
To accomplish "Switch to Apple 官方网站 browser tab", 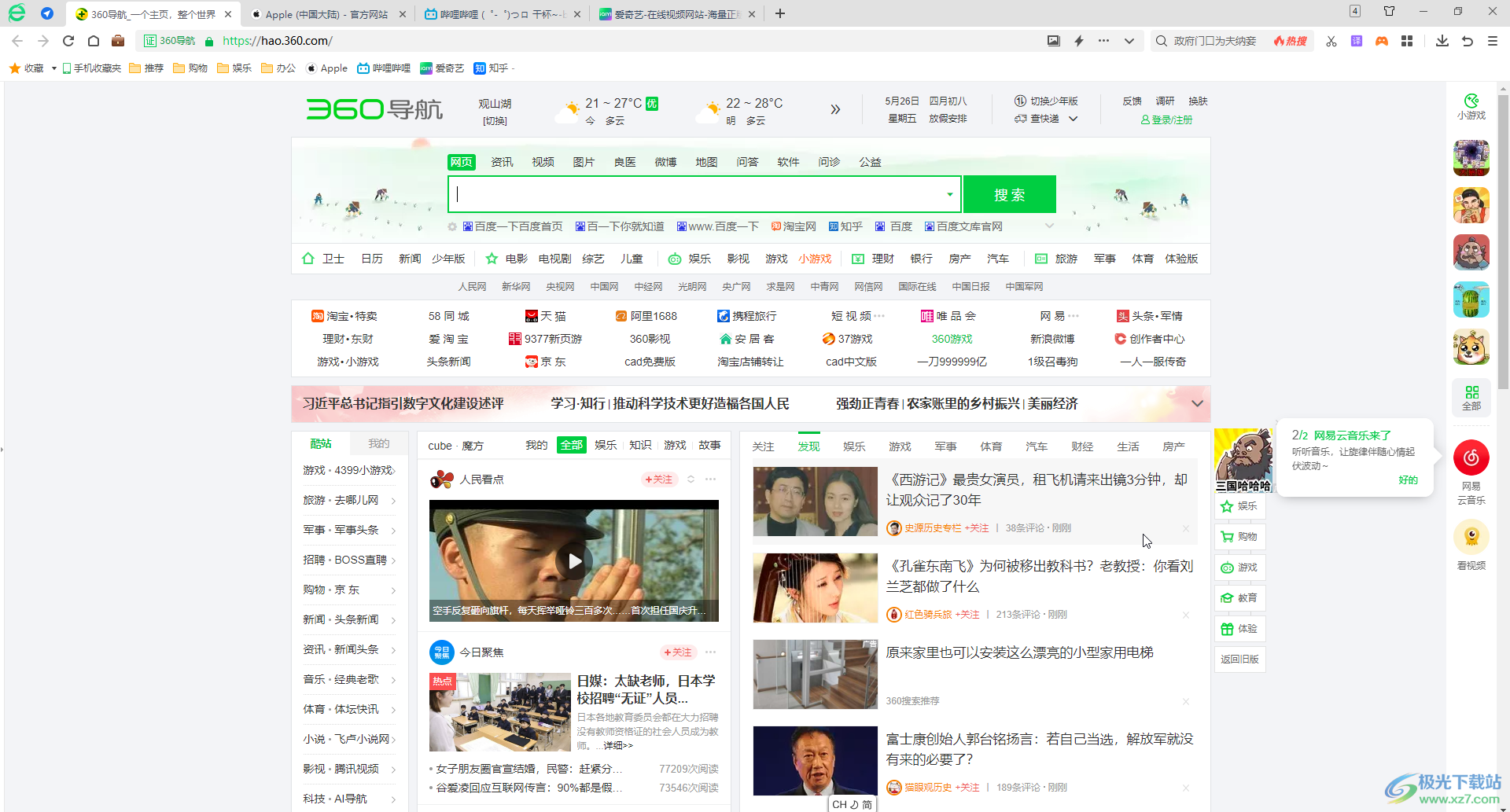I will (326, 14).
